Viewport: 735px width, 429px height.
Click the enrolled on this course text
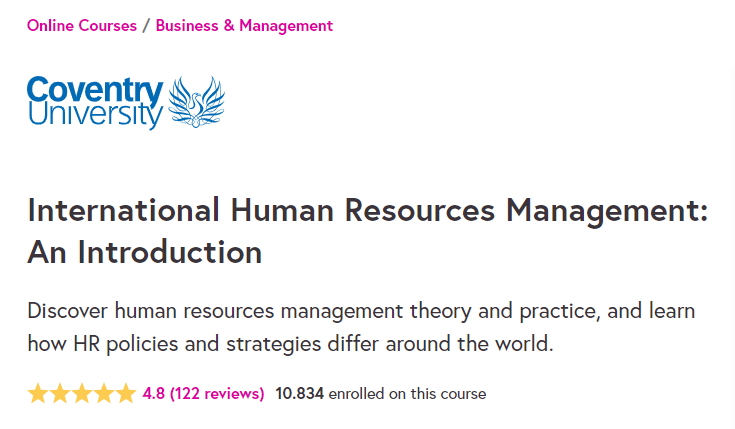tap(407, 394)
